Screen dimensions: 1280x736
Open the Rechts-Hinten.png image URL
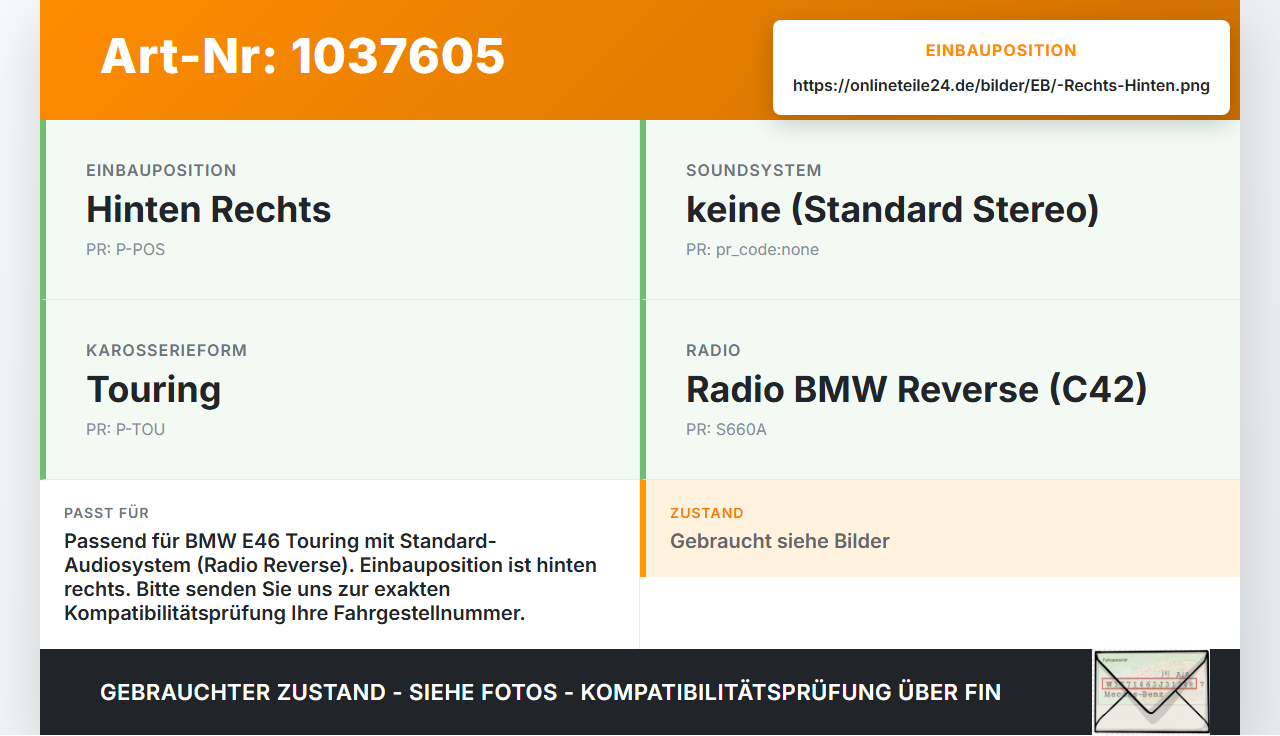pyautogui.click(x=1001, y=85)
